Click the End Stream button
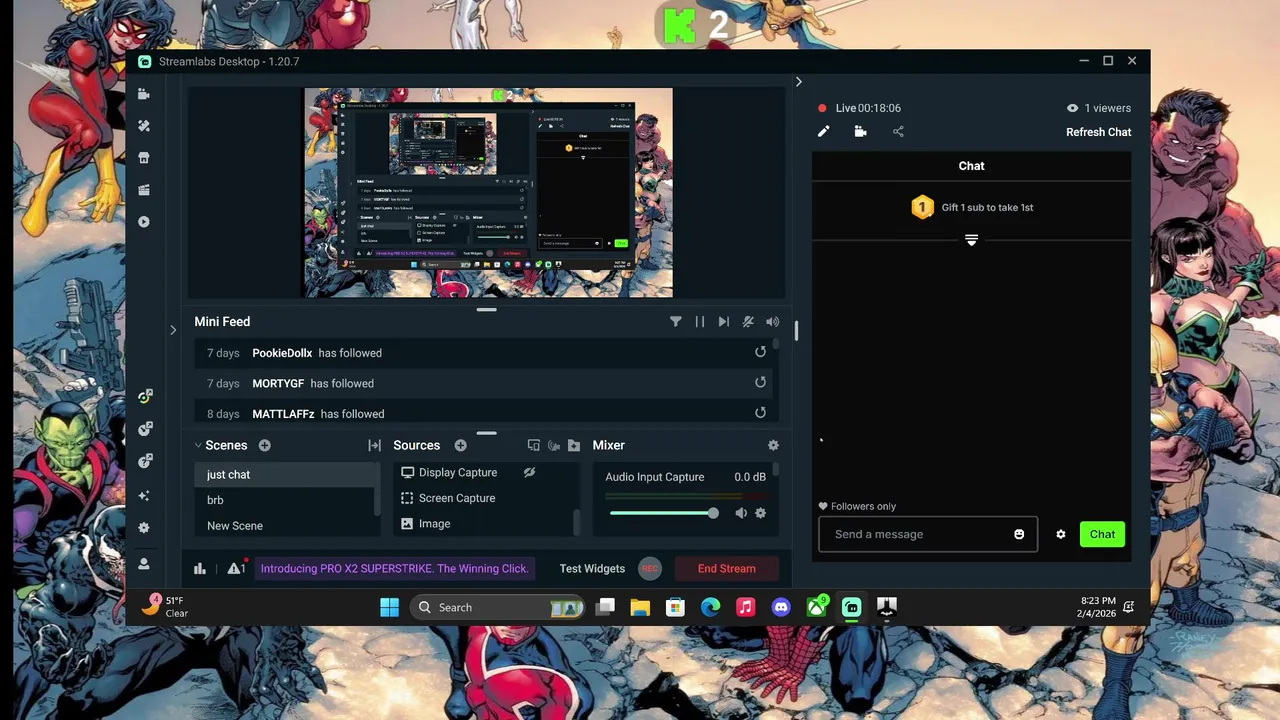Screen dimensions: 1280x720 click(x=726, y=568)
